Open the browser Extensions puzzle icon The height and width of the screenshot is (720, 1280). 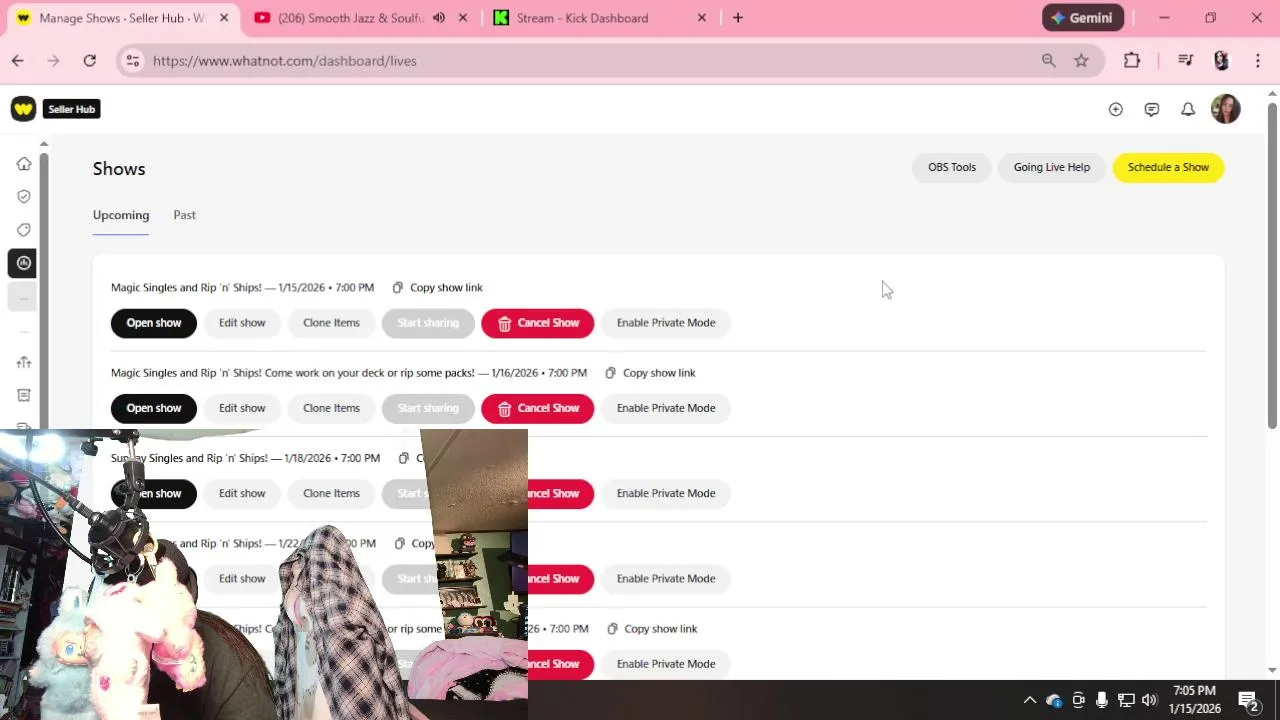click(x=1132, y=61)
